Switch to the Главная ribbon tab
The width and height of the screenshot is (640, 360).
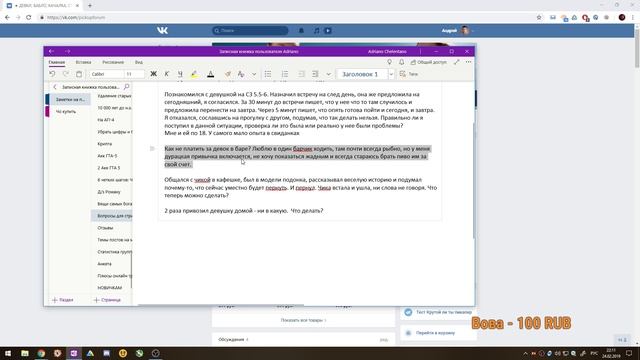57,62
